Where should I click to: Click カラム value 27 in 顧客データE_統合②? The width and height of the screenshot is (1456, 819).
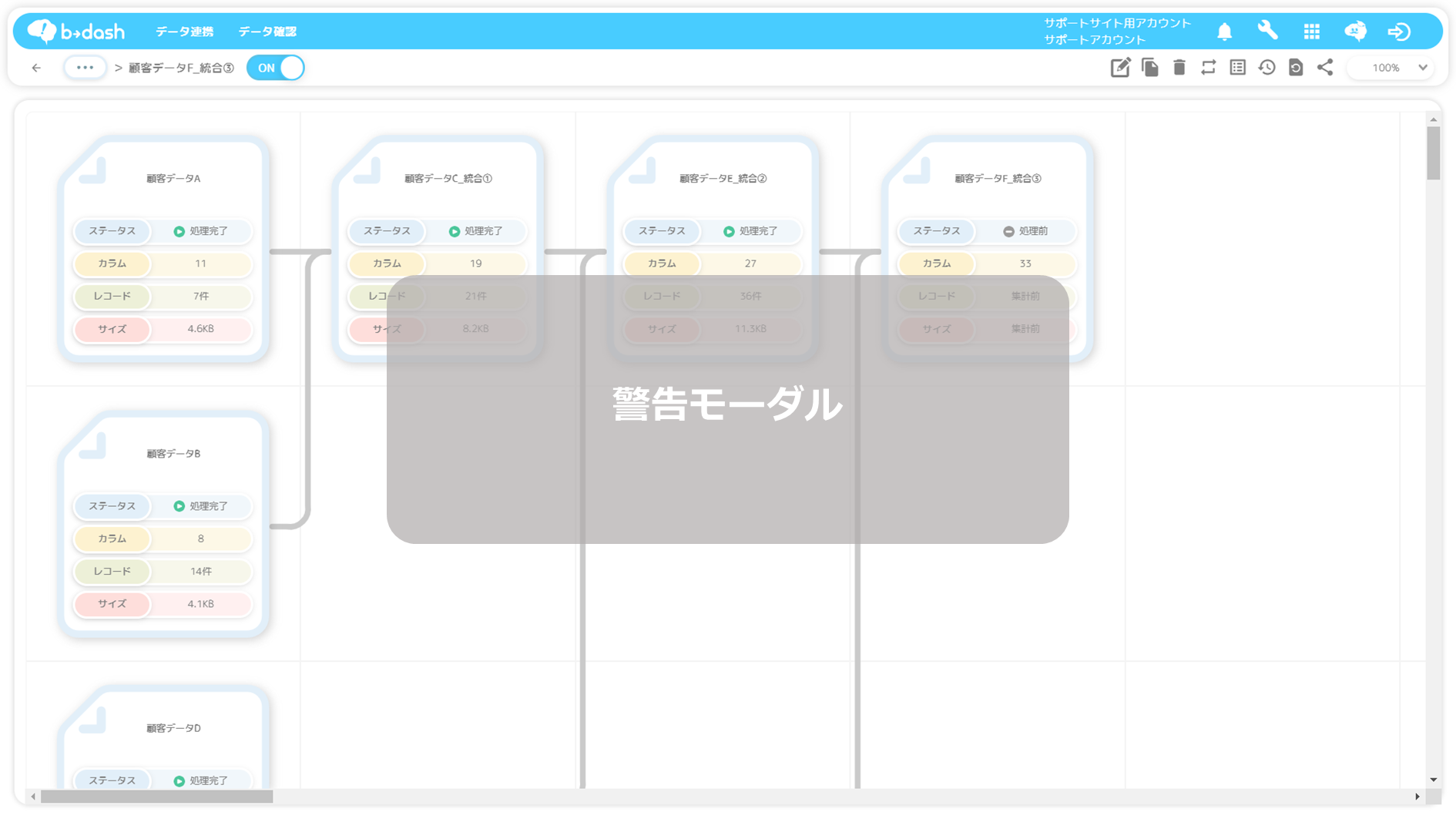(750, 263)
